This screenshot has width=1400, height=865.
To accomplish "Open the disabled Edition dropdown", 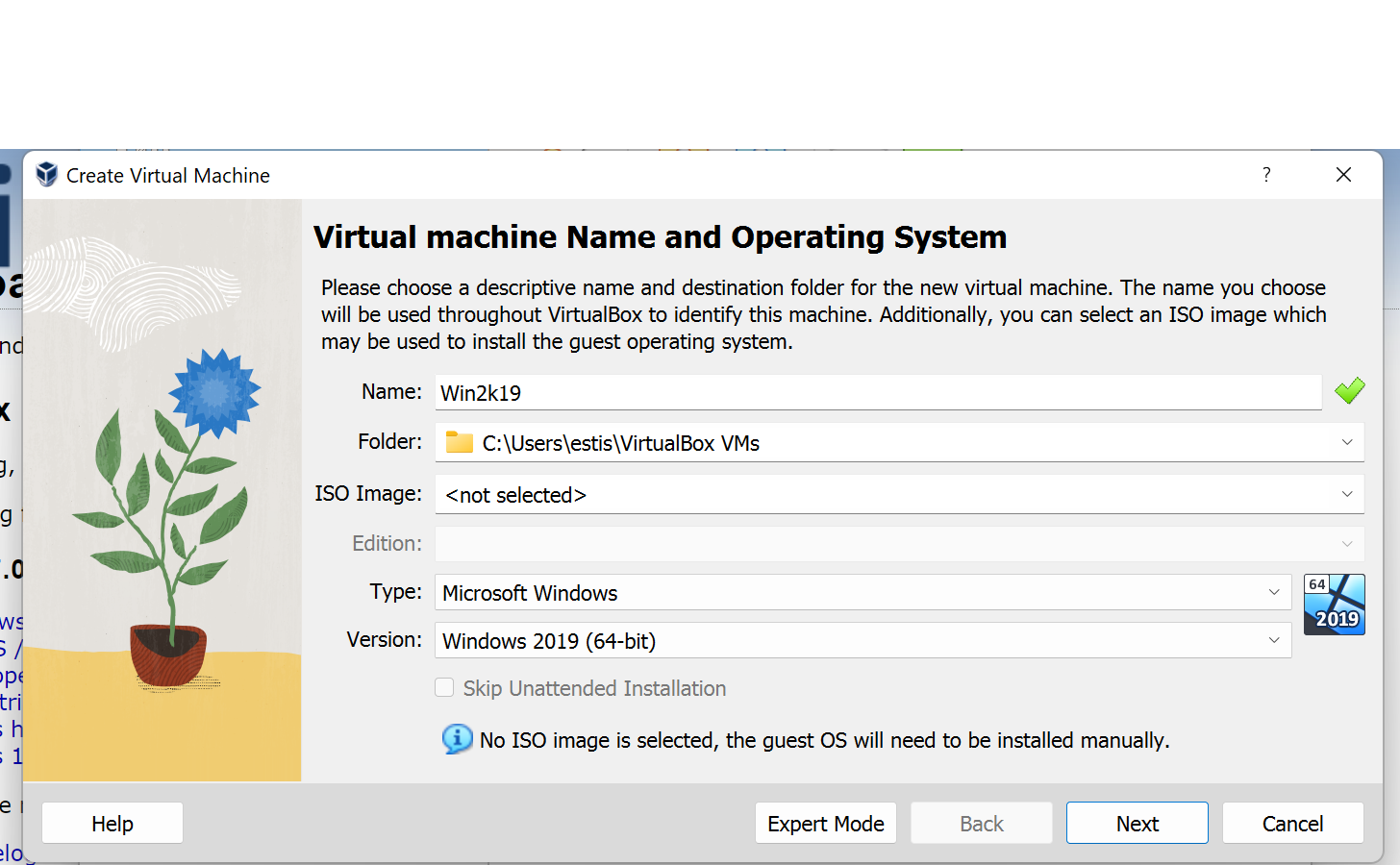I will tap(900, 544).
